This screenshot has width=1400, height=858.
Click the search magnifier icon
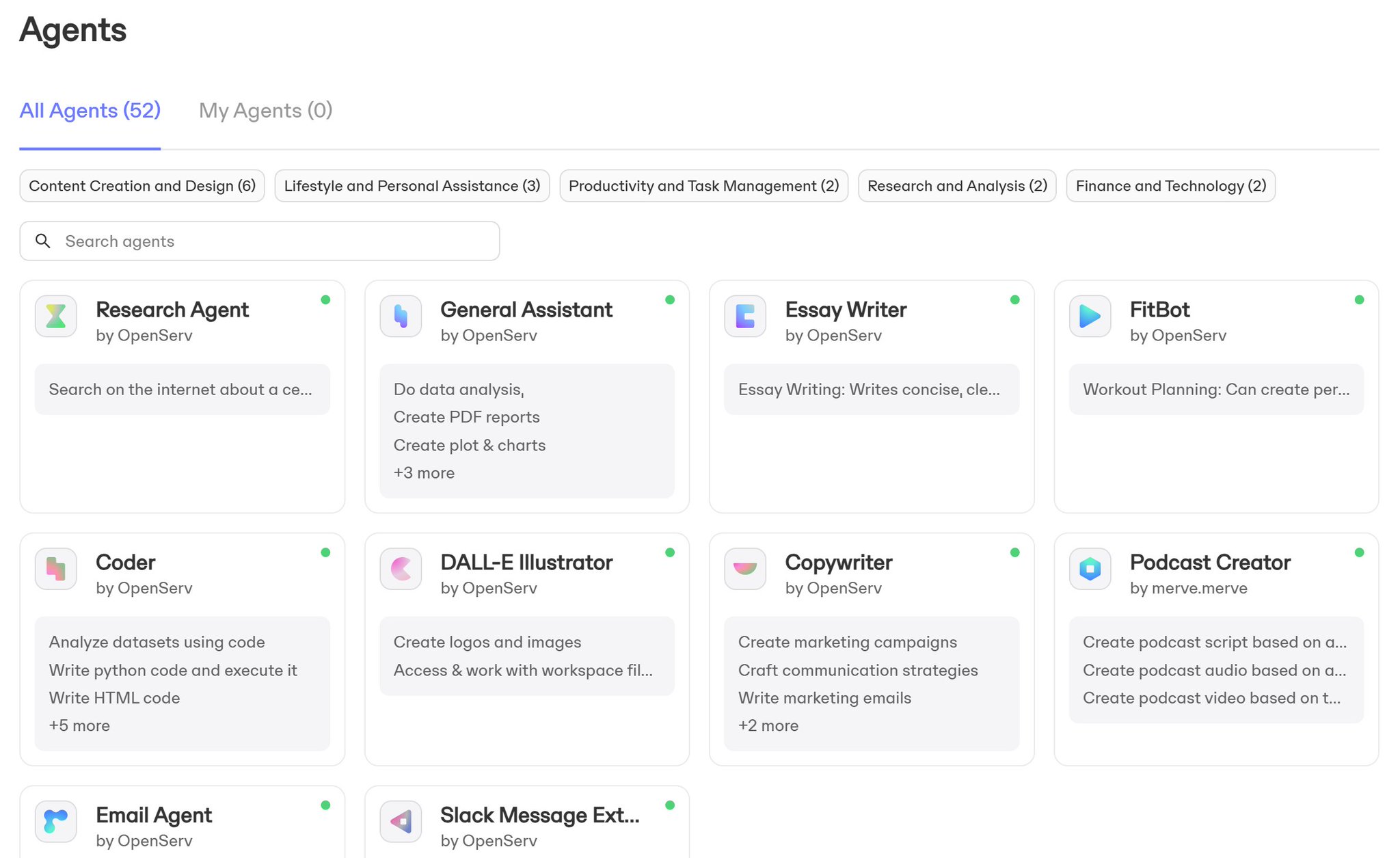43,241
